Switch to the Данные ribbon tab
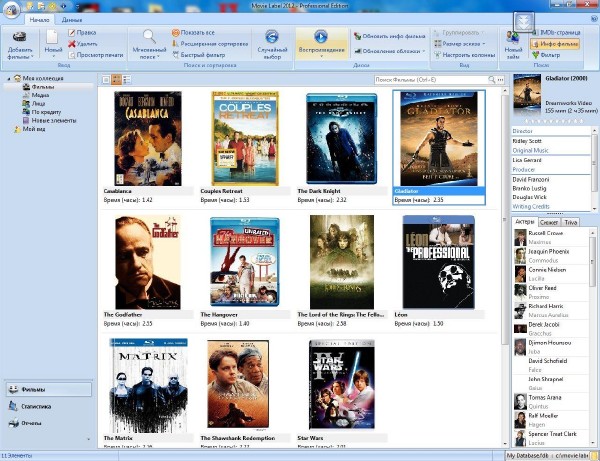This screenshot has width=600, height=461. 72,20
